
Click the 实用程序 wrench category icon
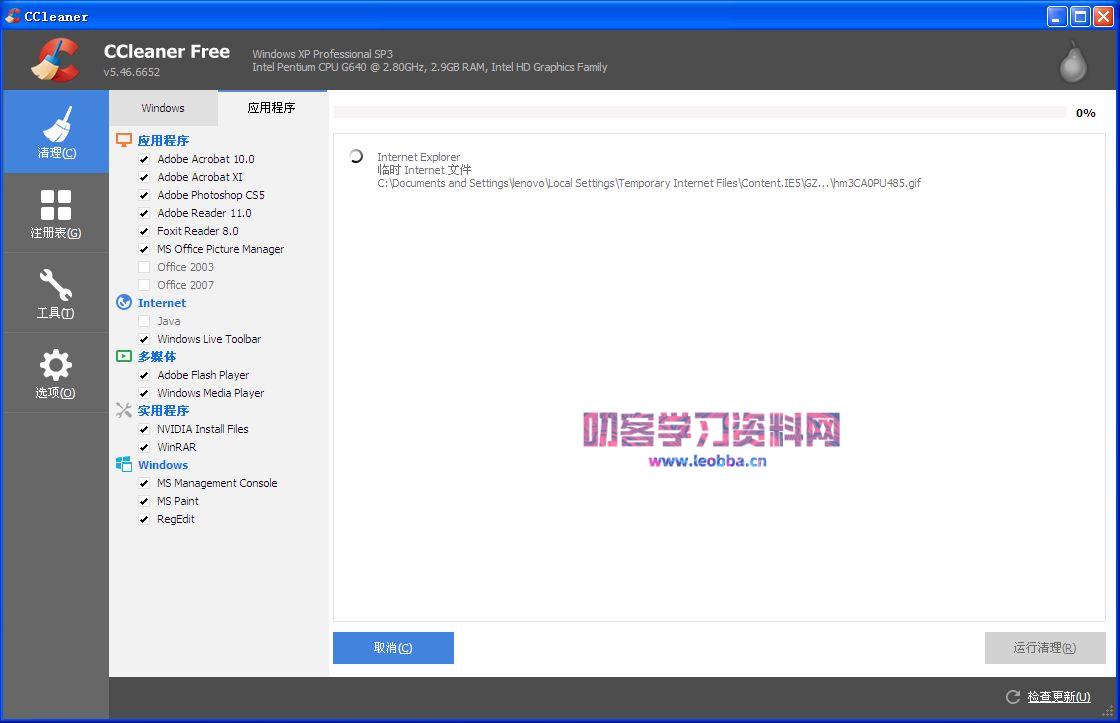[123, 410]
